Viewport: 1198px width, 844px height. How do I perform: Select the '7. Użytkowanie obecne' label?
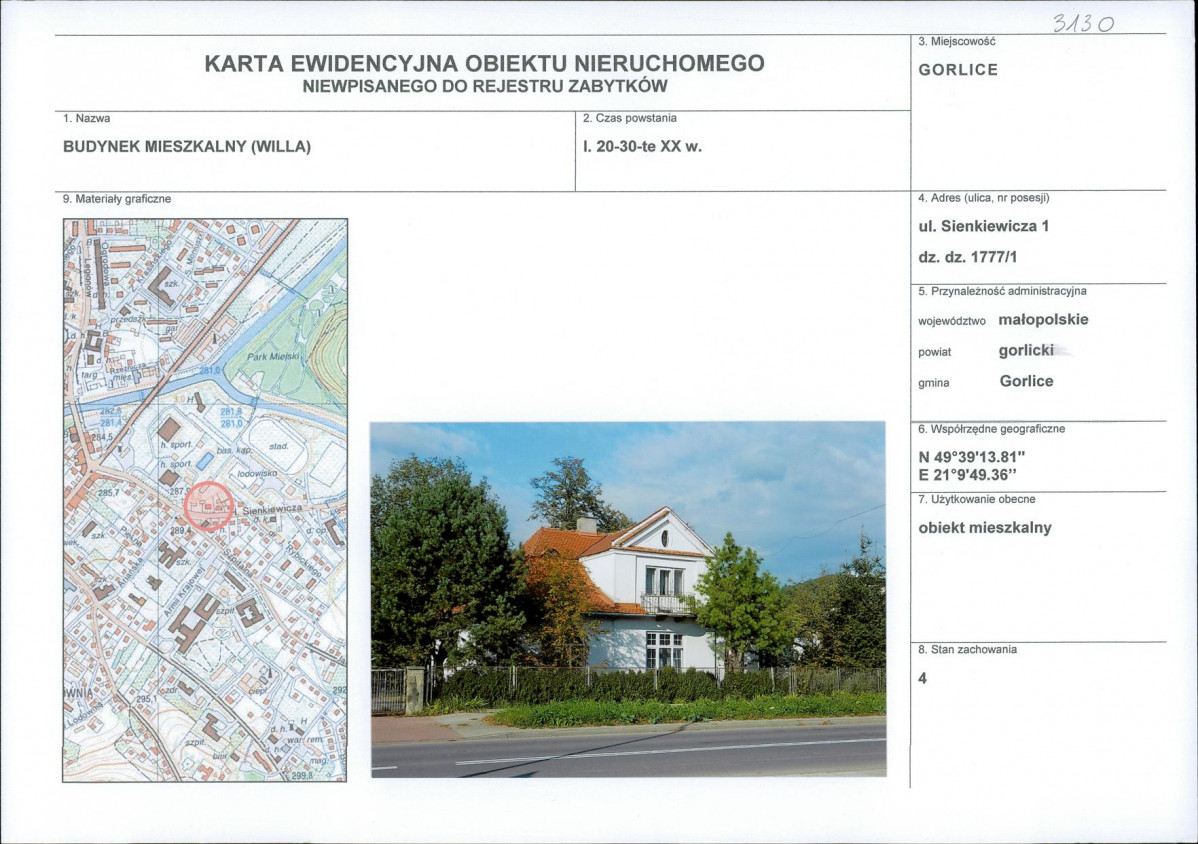[x=977, y=500]
